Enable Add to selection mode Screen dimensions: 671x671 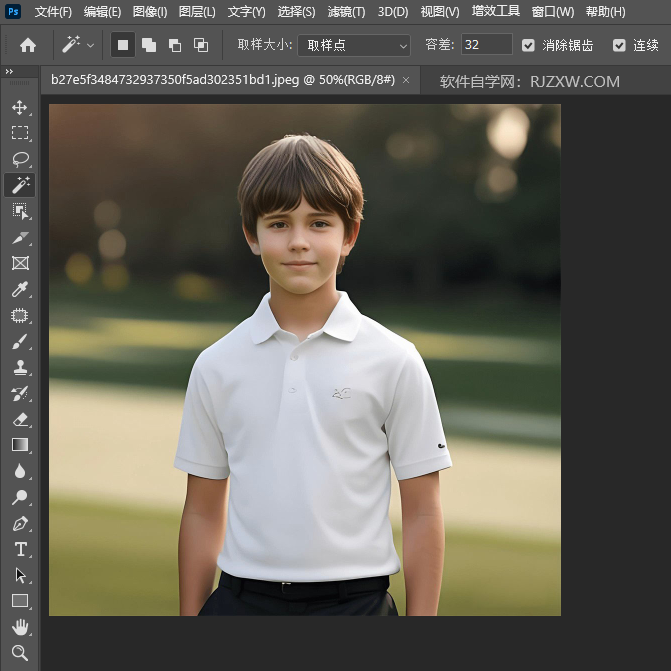[x=149, y=45]
